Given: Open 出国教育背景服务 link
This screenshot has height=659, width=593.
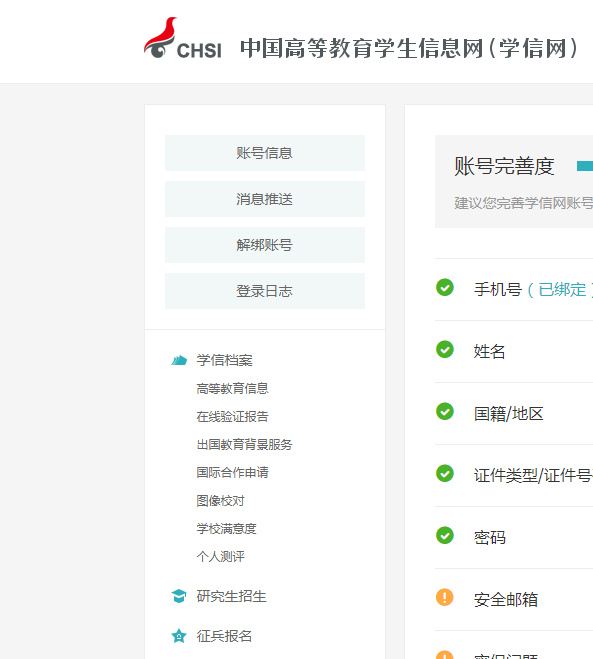Looking at the screenshot, I should [244, 445].
